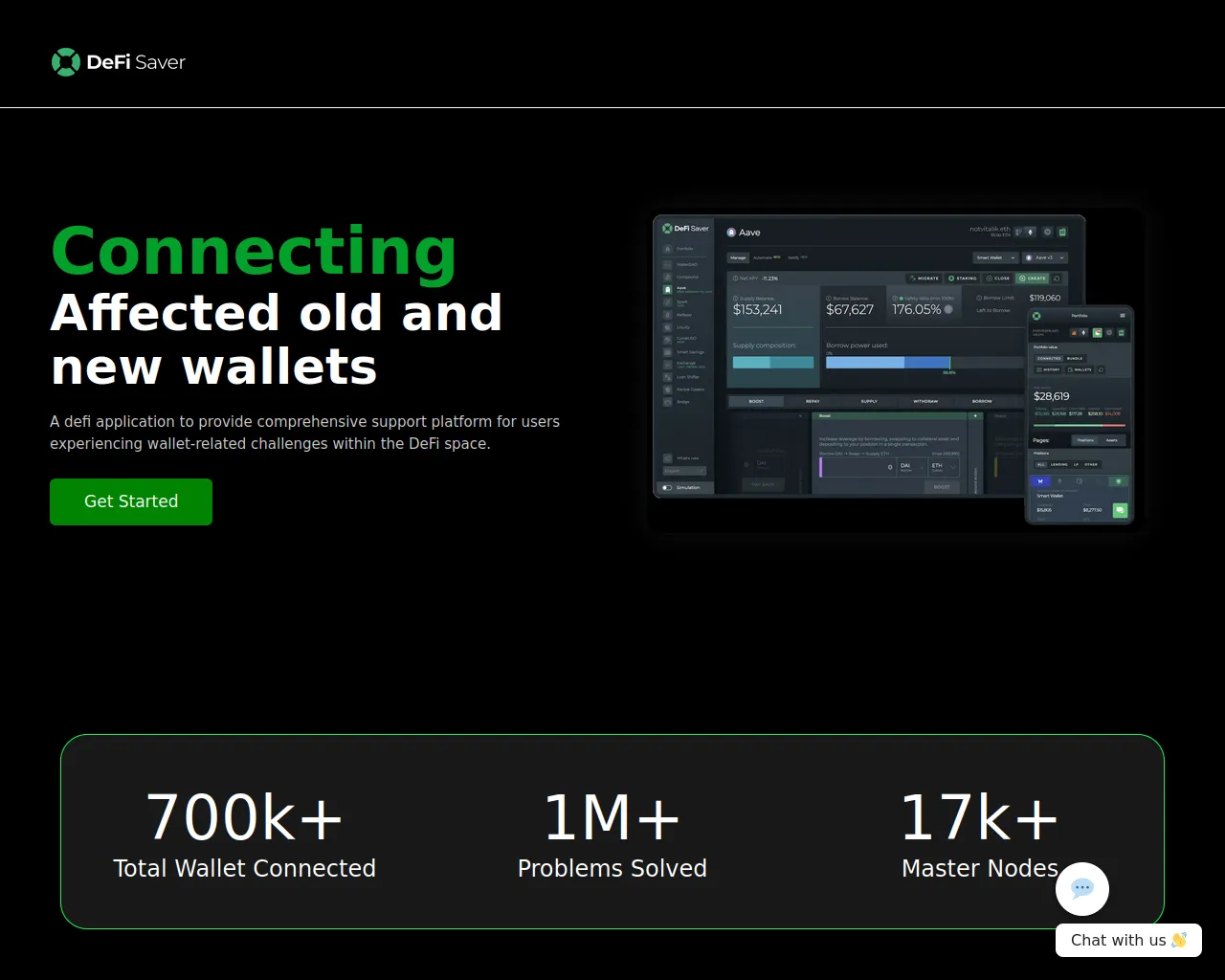Click the green "Connecting" headline

point(254,251)
